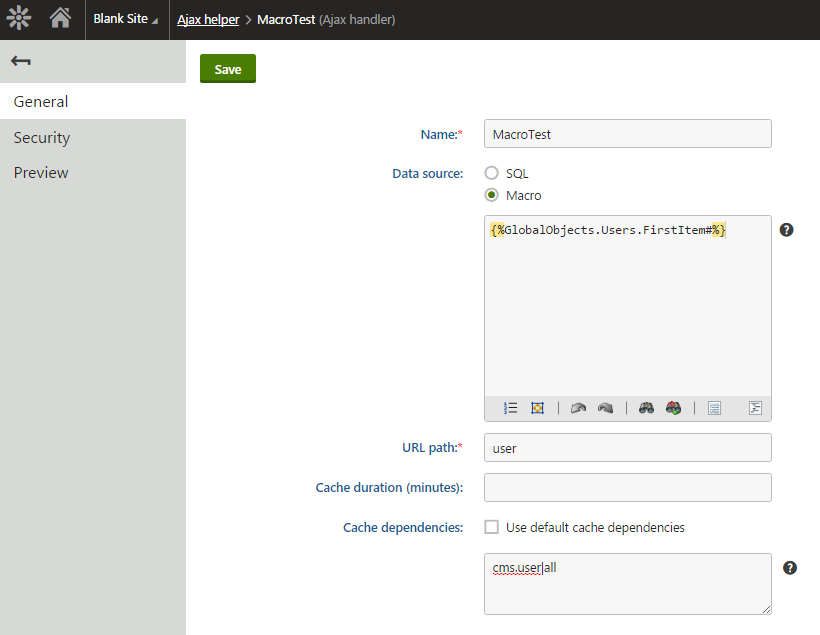The image size is (820, 635).
Task: Toggle line numbers in macro editor
Action: click(x=511, y=408)
